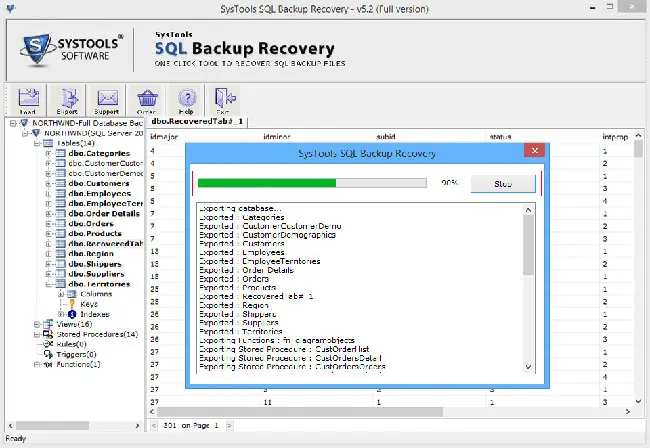This screenshot has height=448, width=650.
Task: Click the Tables(14) folder icon
Action: pos(48,143)
